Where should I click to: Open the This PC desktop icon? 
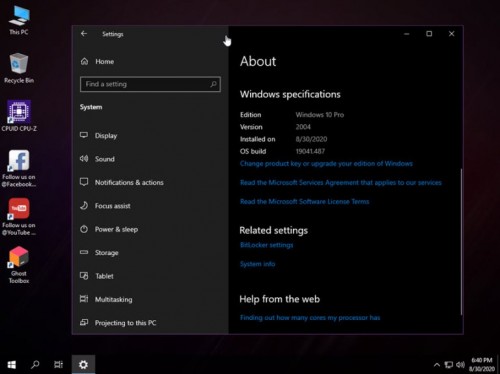[19, 20]
